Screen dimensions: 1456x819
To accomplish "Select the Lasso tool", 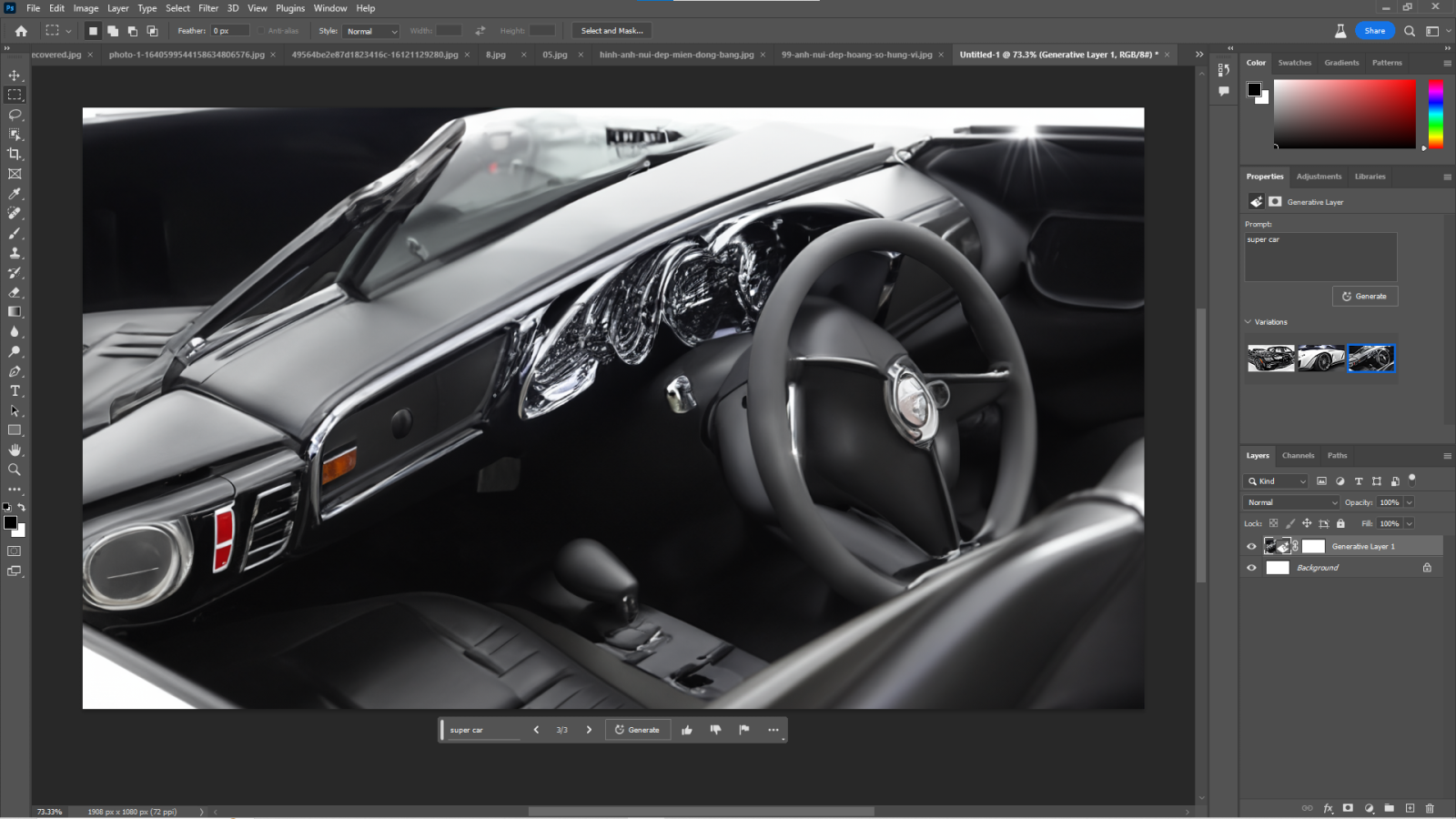I will (15, 115).
